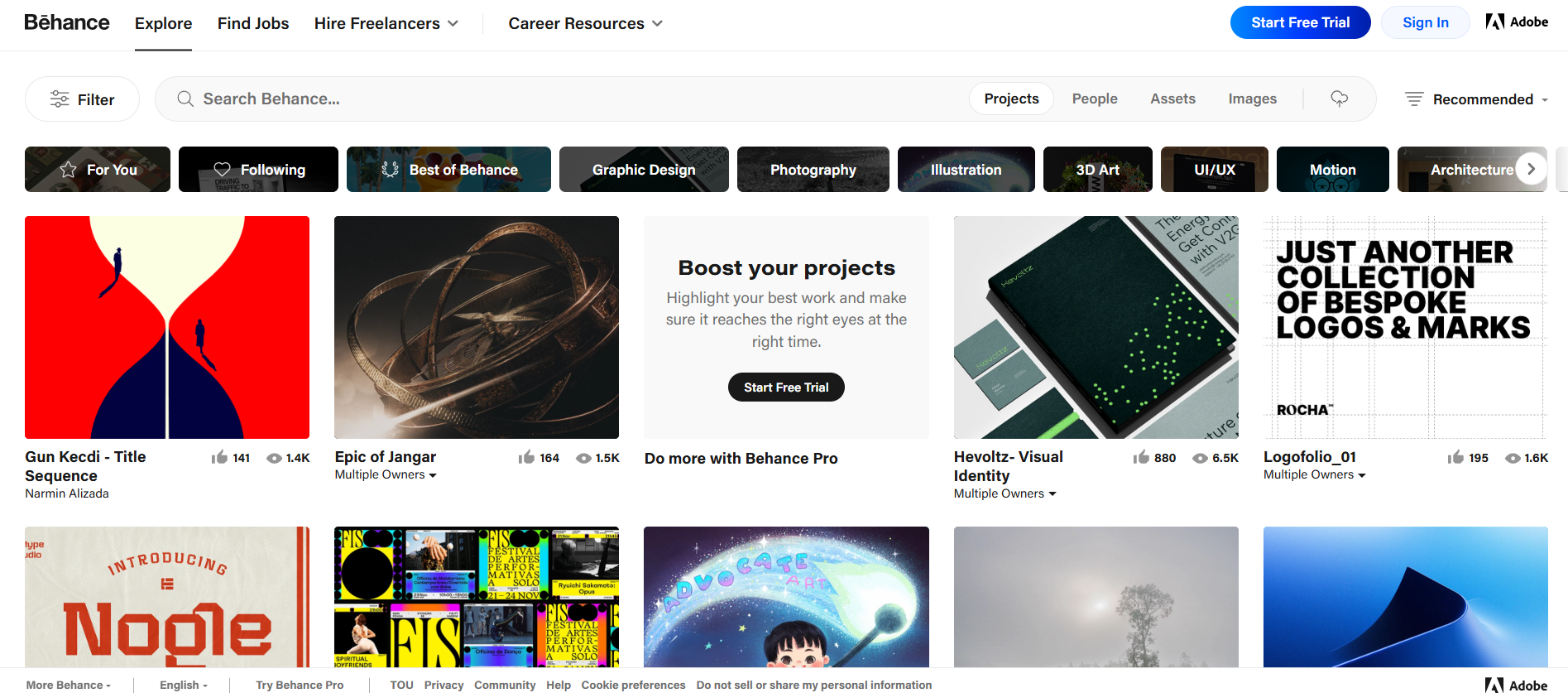Image resolution: width=1568 pixels, height=693 pixels.
Task: Click Start Free Trial in Boost card
Action: click(x=786, y=387)
